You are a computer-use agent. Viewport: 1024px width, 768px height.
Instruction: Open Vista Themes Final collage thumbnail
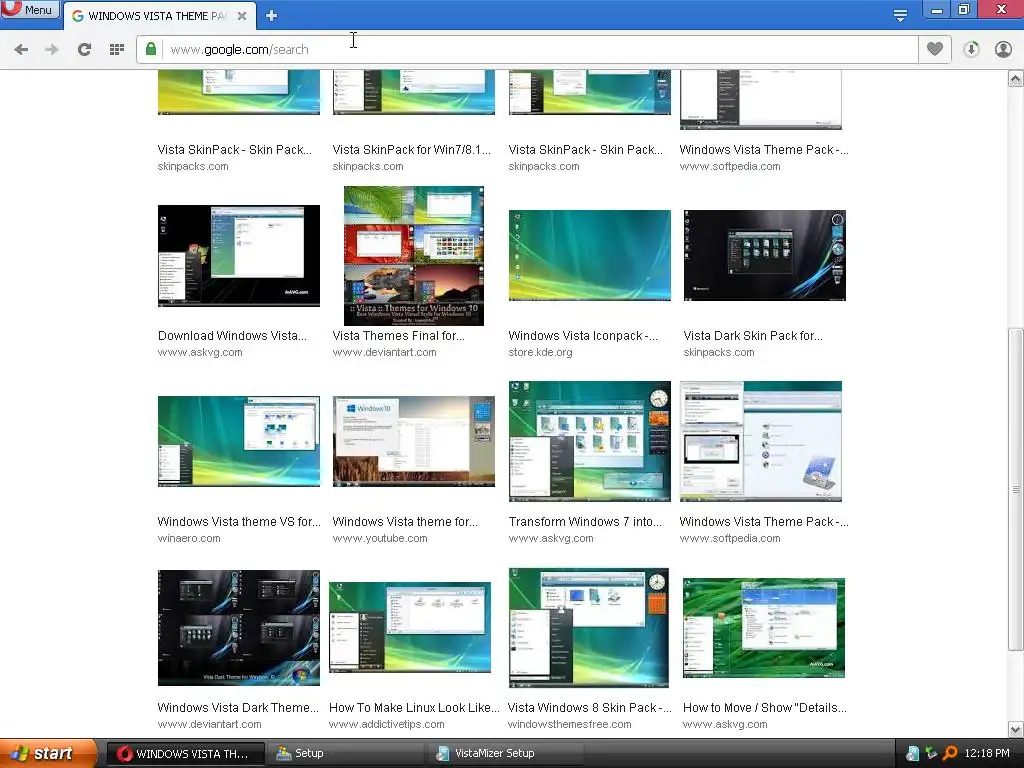coord(414,256)
